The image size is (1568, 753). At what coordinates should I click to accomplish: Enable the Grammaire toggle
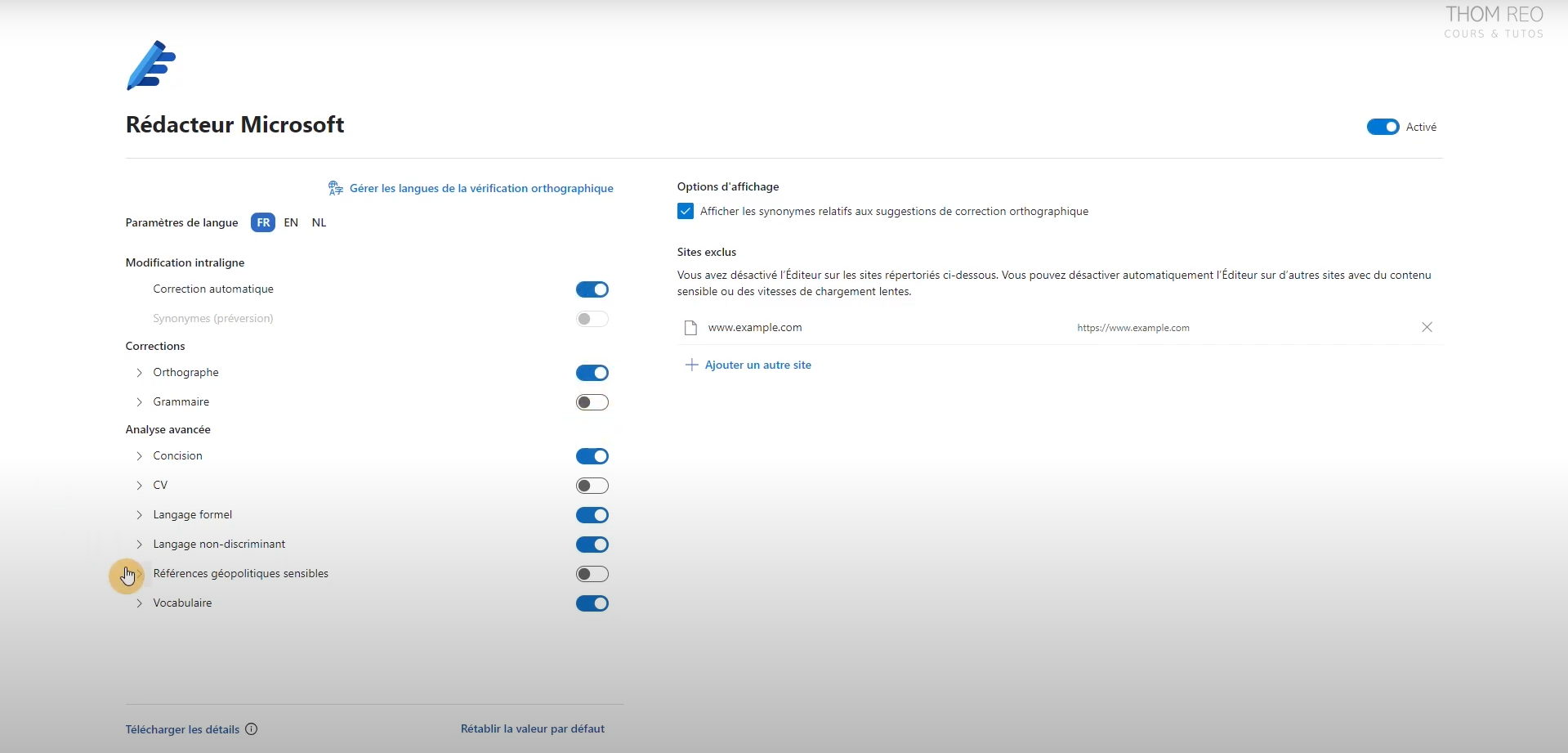tap(592, 402)
